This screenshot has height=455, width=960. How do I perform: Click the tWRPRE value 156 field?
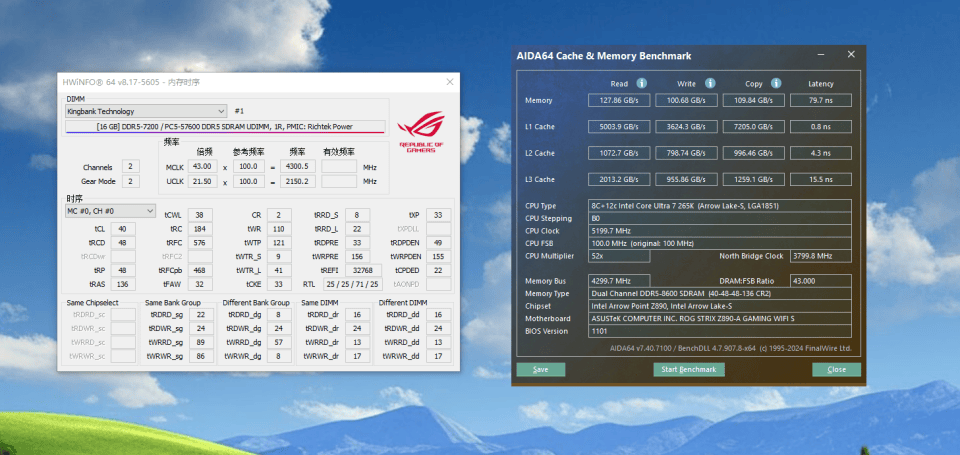(357, 257)
